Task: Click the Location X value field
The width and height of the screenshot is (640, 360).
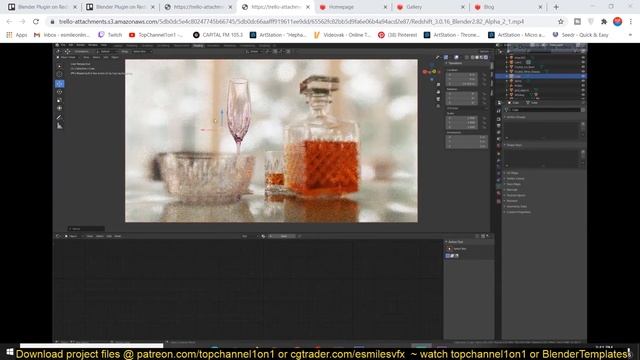Action: pos(462,75)
